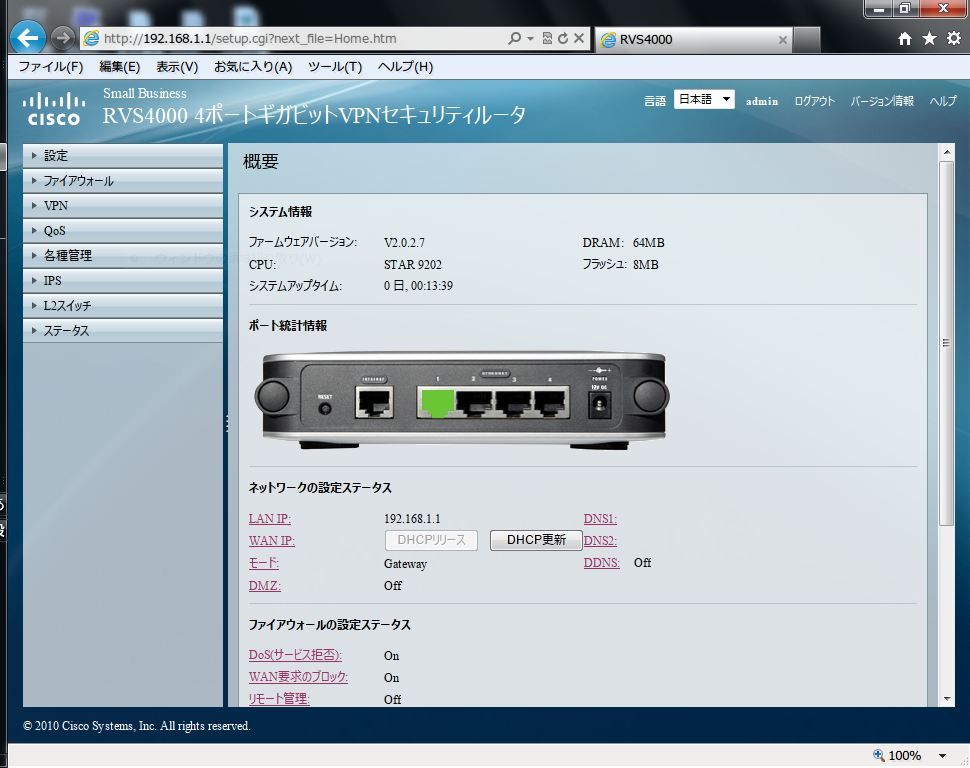Expand the ステータス menu section
The height and width of the screenshot is (768, 970).
(x=122, y=330)
